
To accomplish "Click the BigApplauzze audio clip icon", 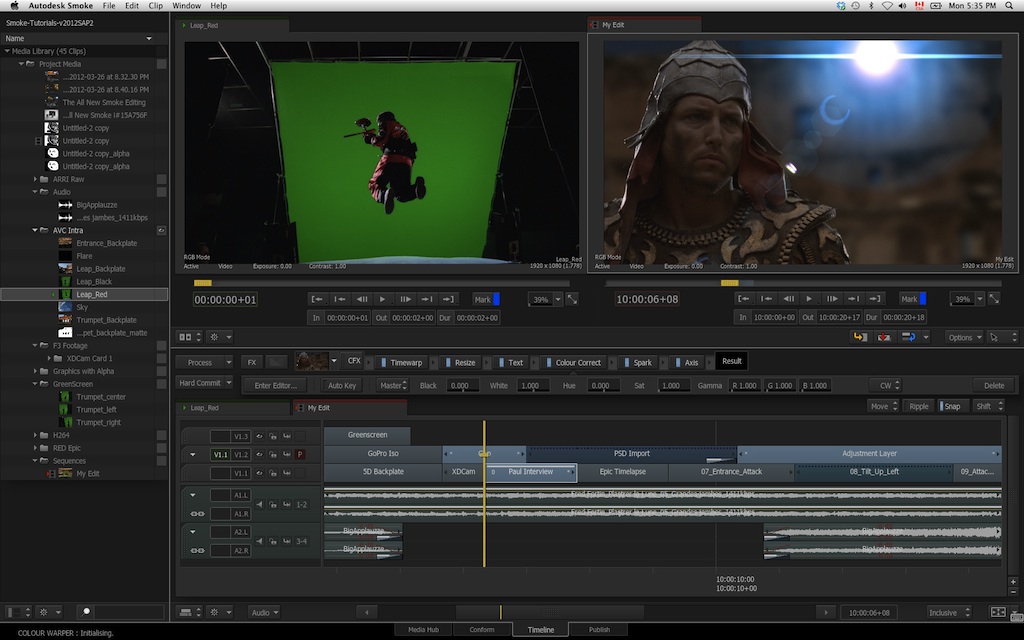I will [65, 204].
